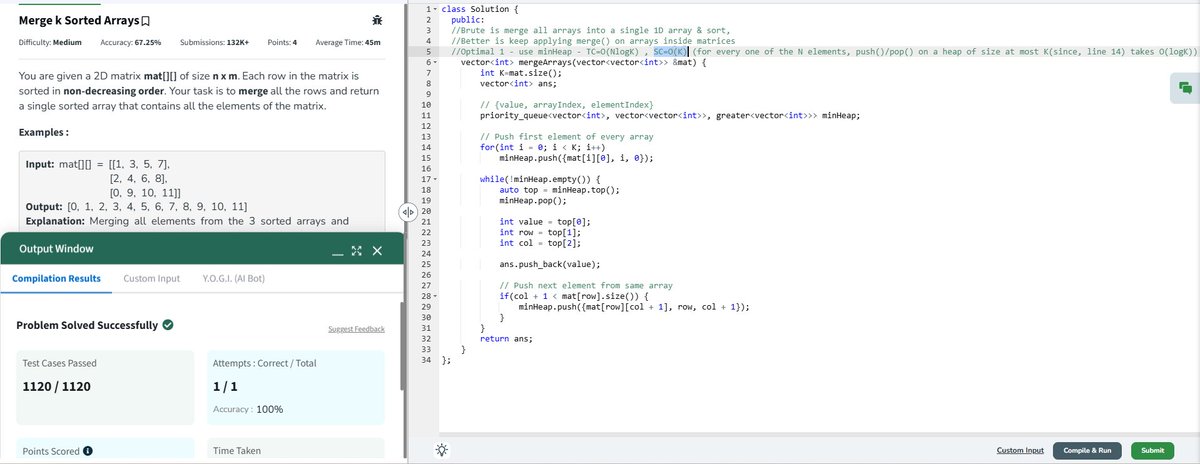Click the Points Scored info icon

click(x=88, y=451)
